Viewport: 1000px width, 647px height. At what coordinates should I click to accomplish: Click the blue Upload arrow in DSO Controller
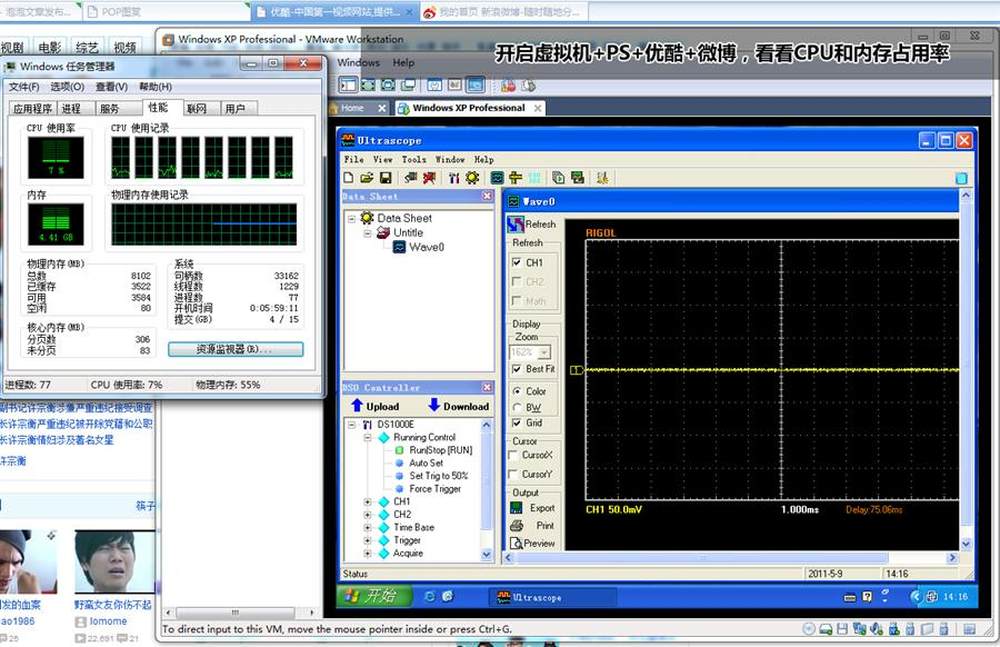[357, 406]
